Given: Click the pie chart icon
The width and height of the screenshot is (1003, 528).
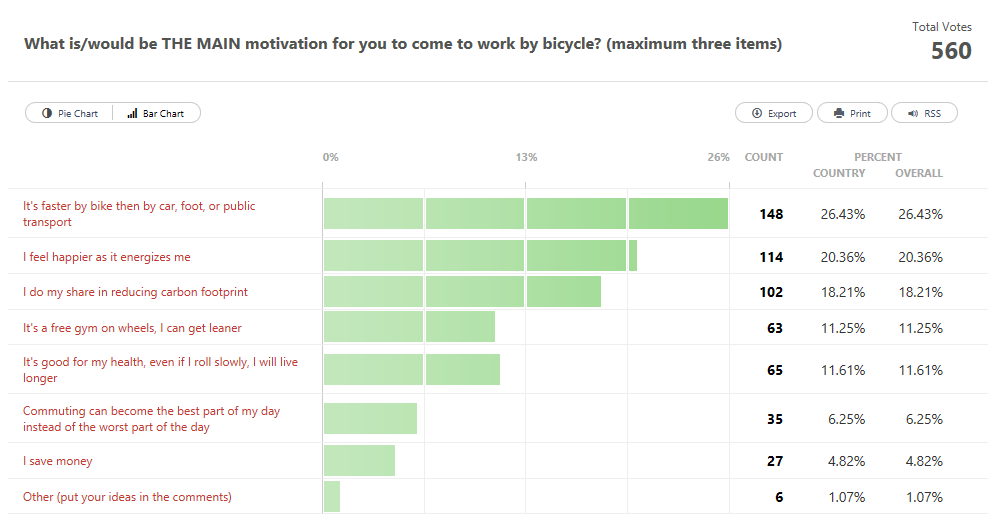Looking at the screenshot, I should tap(47, 114).
